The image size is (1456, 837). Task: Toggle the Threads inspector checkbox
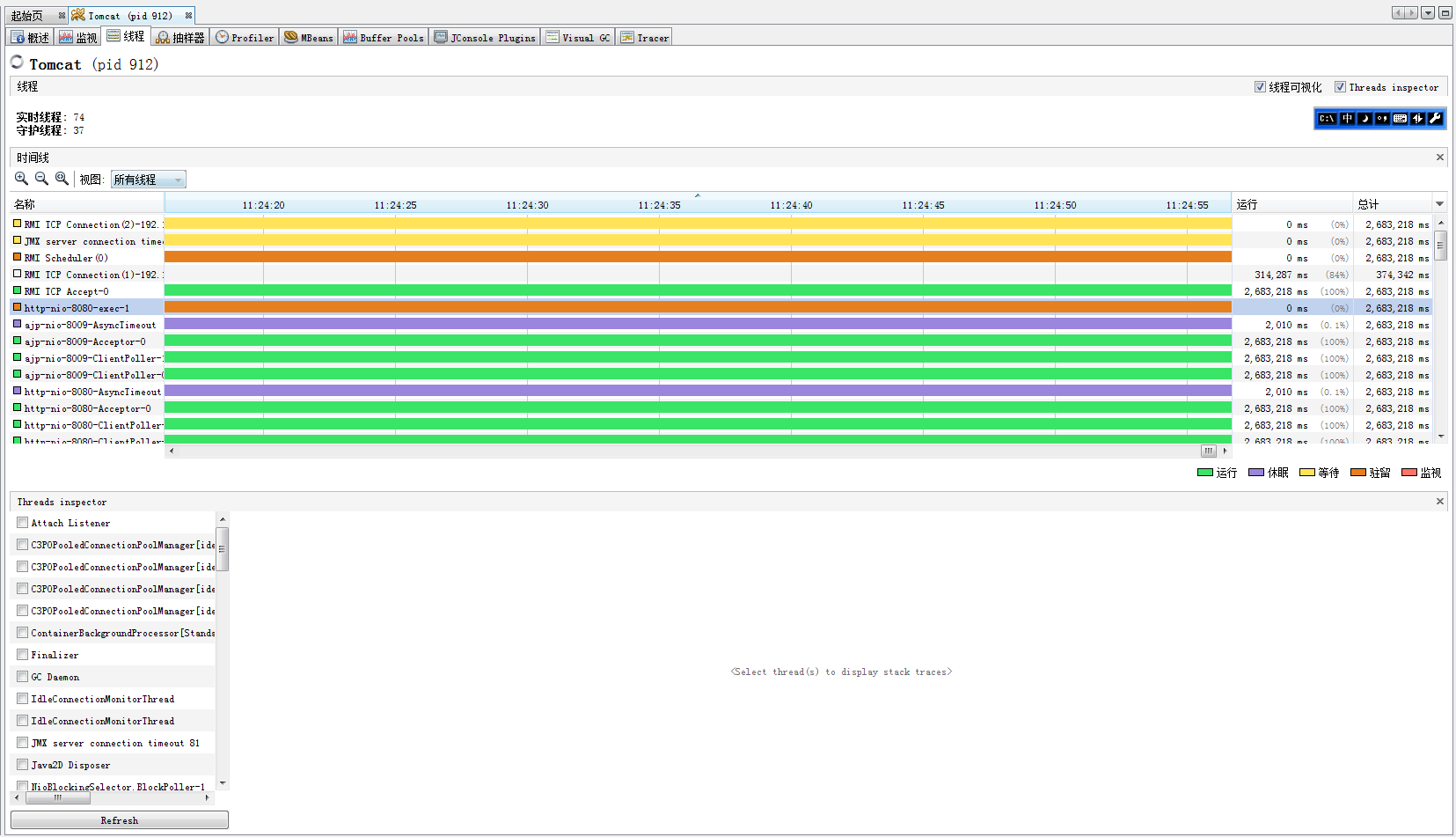pyautogui.click(x=1340, y=87)
